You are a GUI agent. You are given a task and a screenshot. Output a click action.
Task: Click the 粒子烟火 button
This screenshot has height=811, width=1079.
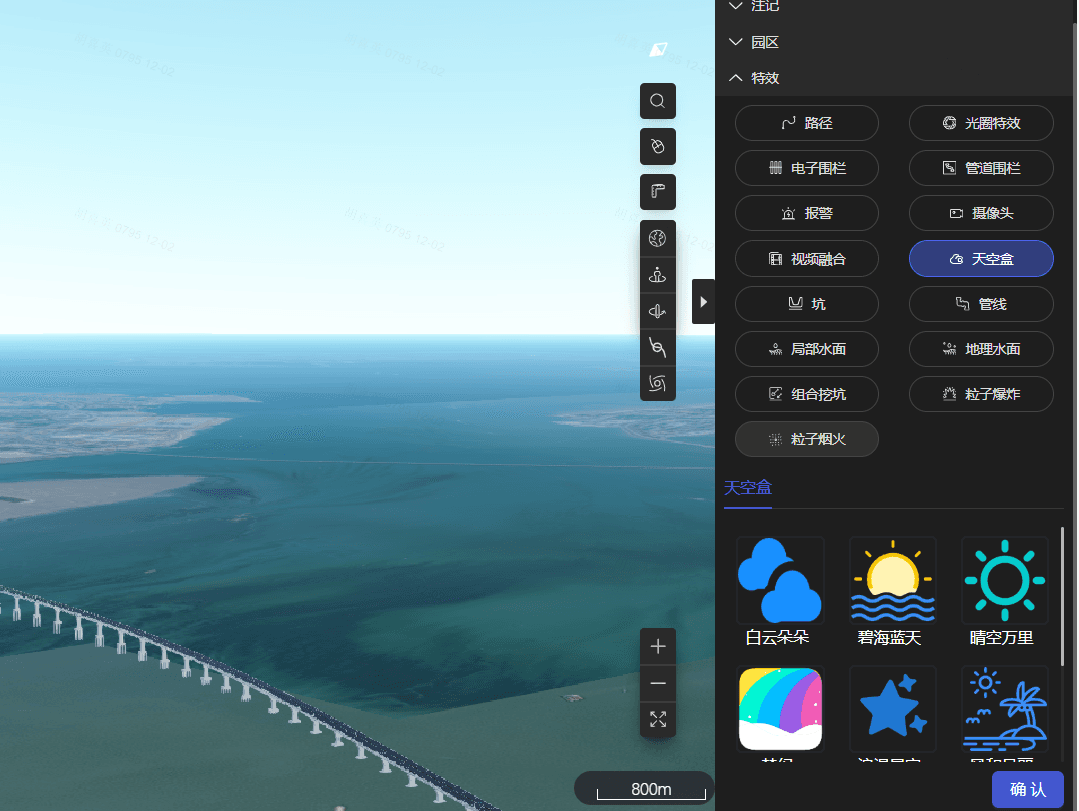tap(806, 439)
